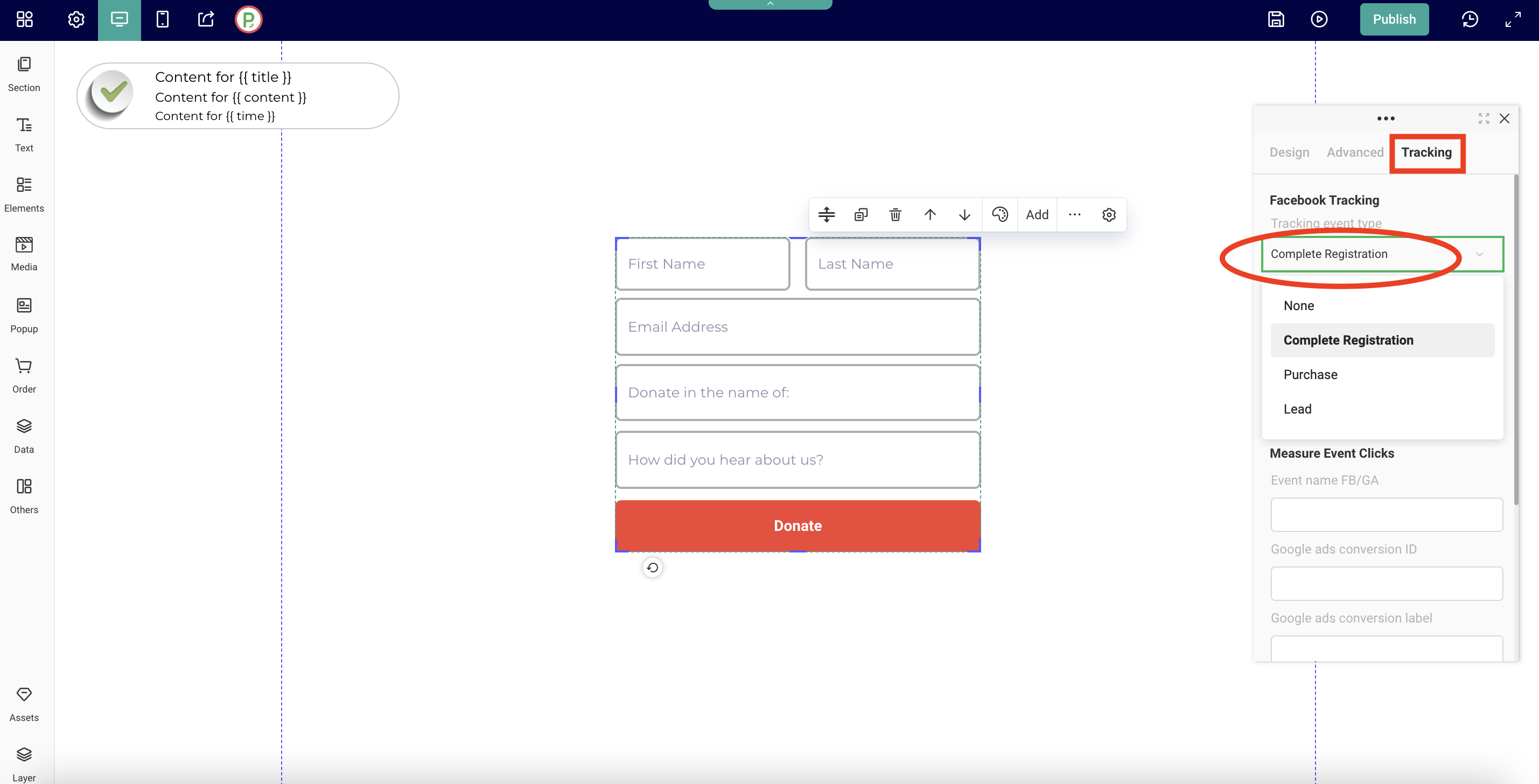Click the align center toolbar icon
This screenshot has width=1539, height=784.
point(826,214)
